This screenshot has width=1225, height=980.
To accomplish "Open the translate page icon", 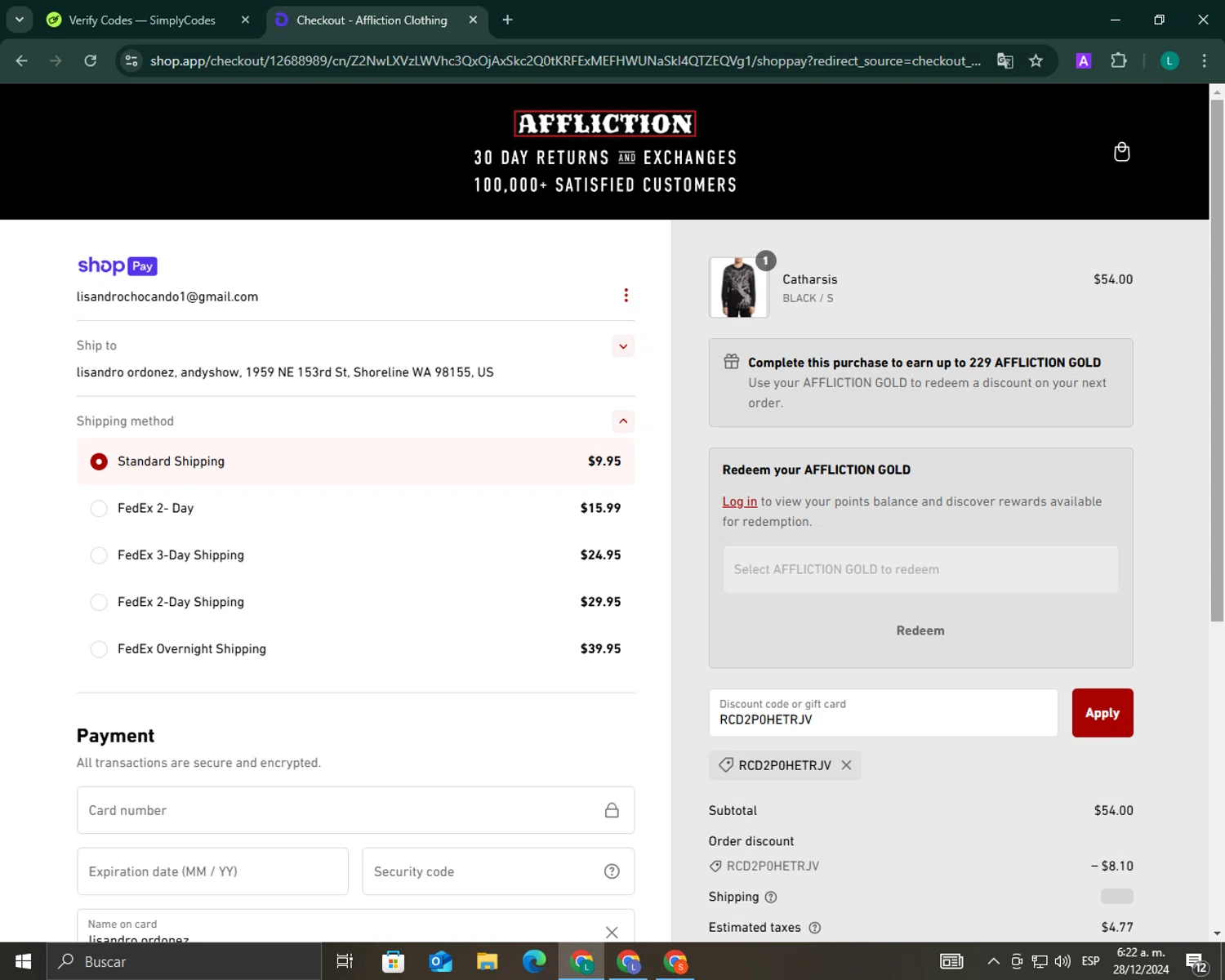I will 1005,60.
